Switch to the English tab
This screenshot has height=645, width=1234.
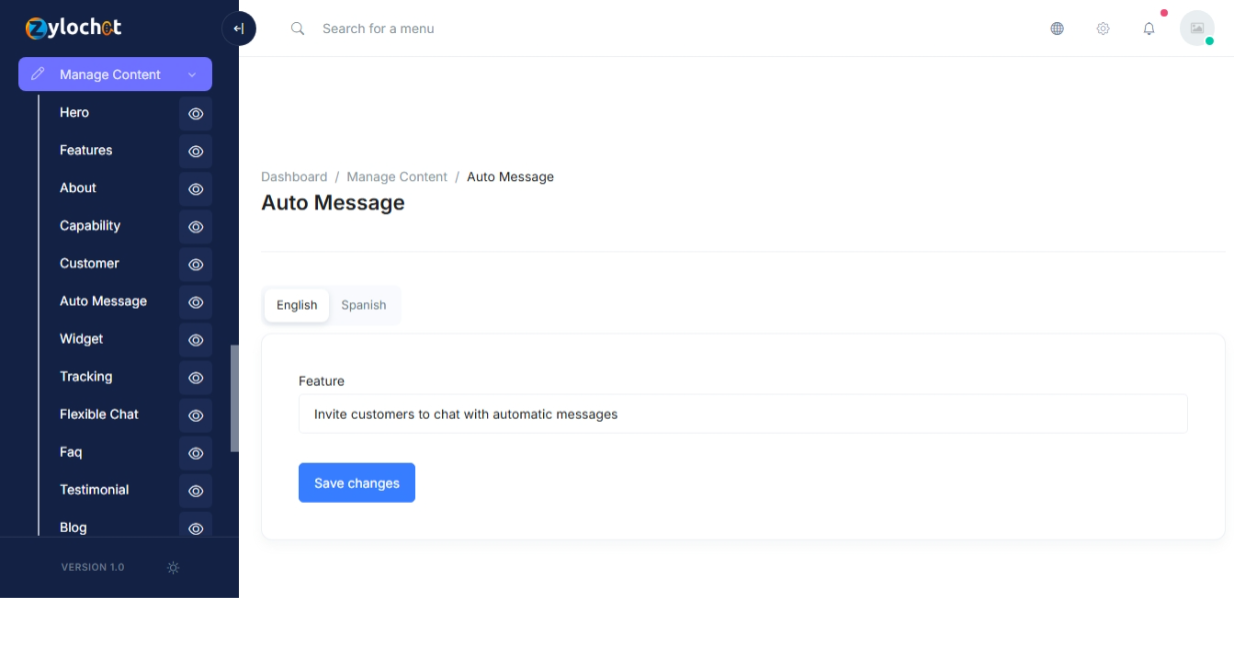pyautogui.click(x=297, y=305)
